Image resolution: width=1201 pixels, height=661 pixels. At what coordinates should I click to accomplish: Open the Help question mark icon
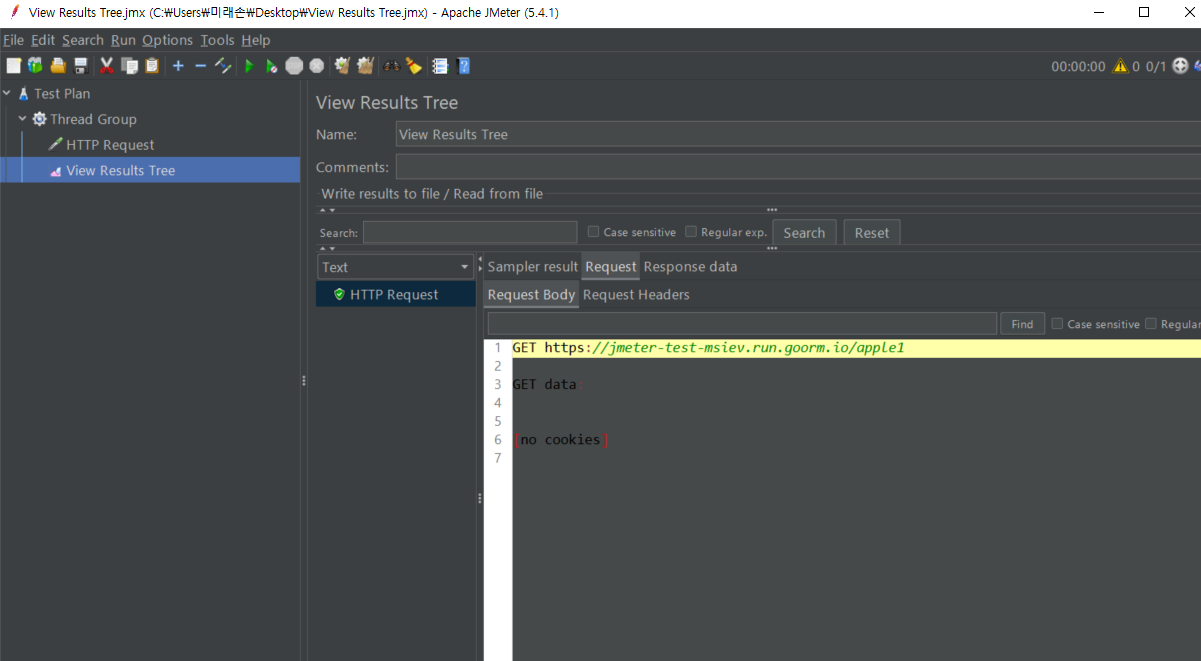point(464,66)
